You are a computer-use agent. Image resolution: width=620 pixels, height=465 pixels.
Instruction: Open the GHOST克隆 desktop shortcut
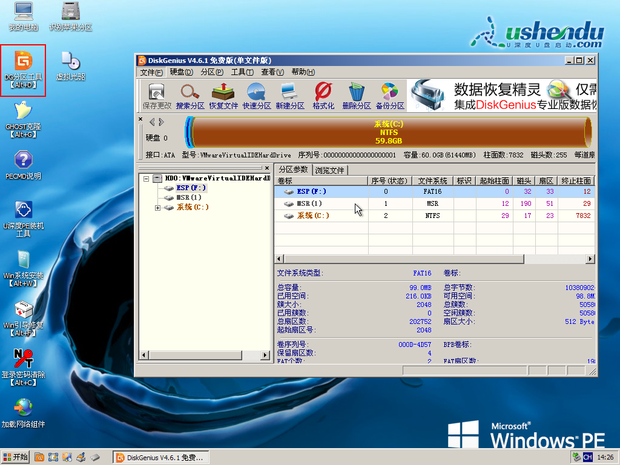[x=22, y=108]
